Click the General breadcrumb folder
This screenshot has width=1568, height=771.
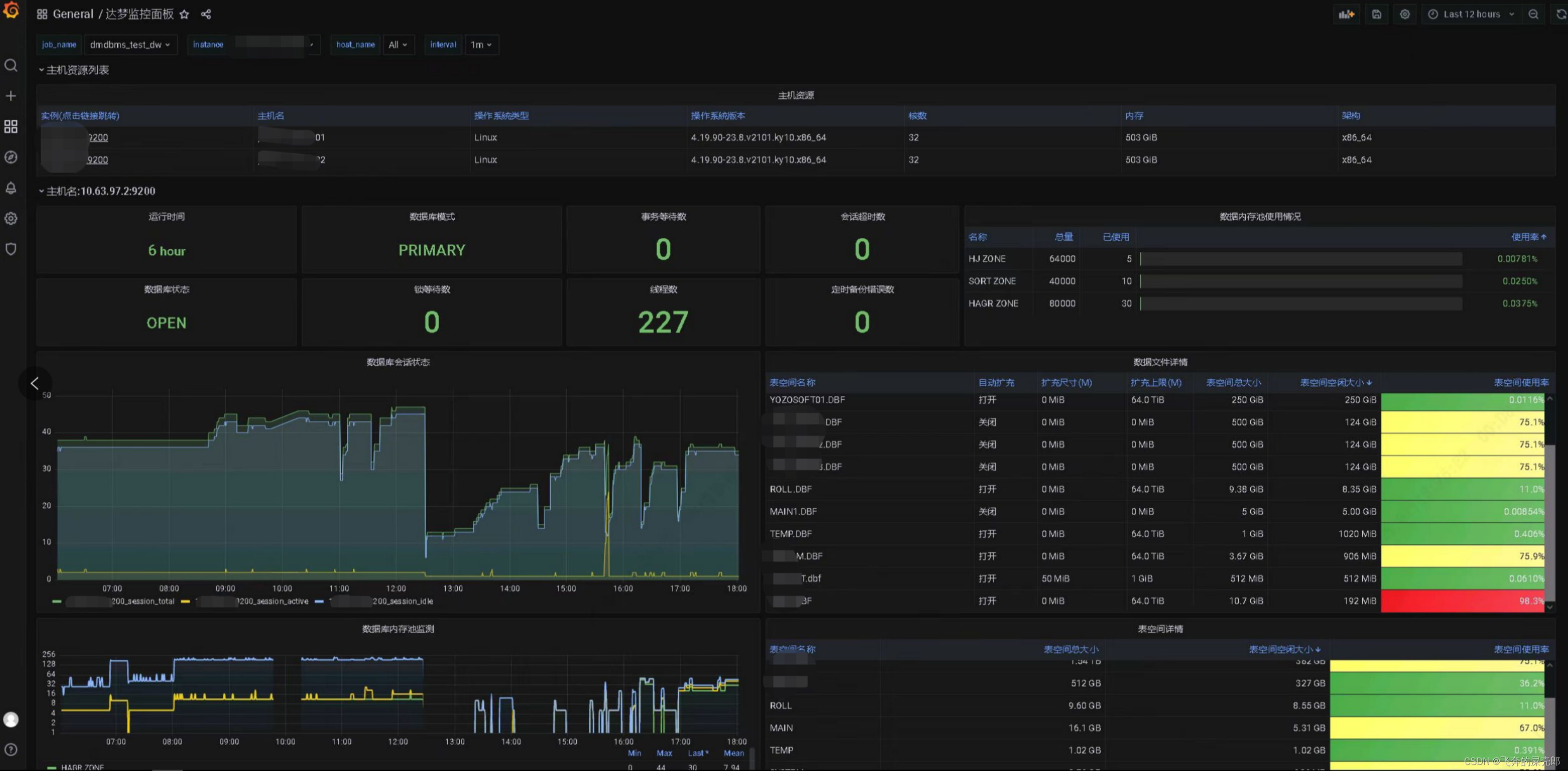tap(73, 14)
